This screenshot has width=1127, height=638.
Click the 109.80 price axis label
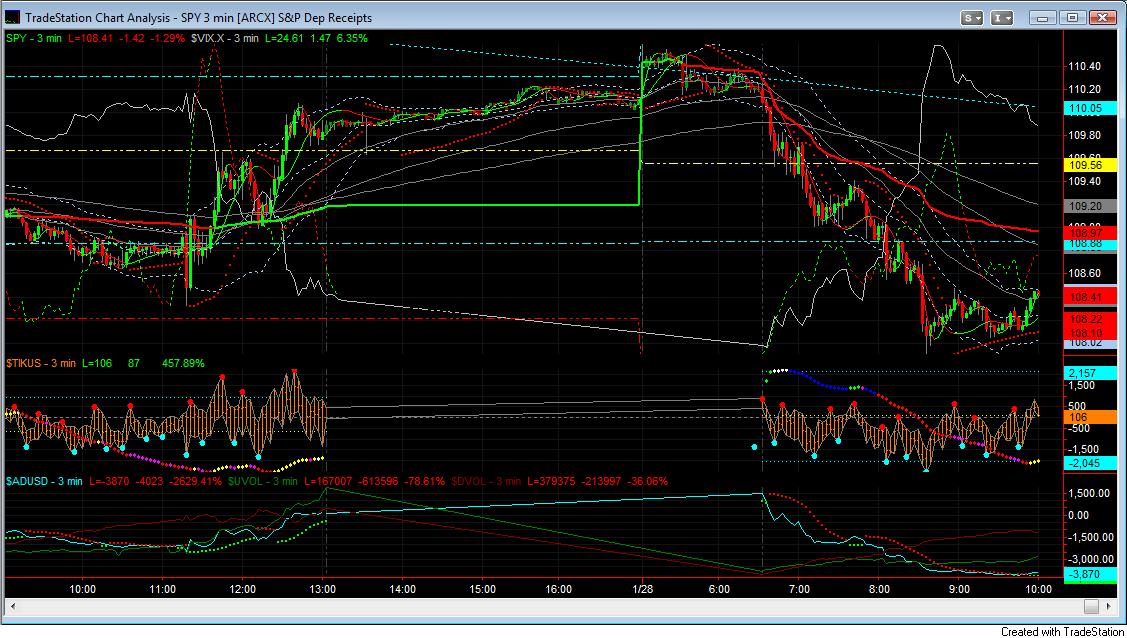coord(1085,135)
